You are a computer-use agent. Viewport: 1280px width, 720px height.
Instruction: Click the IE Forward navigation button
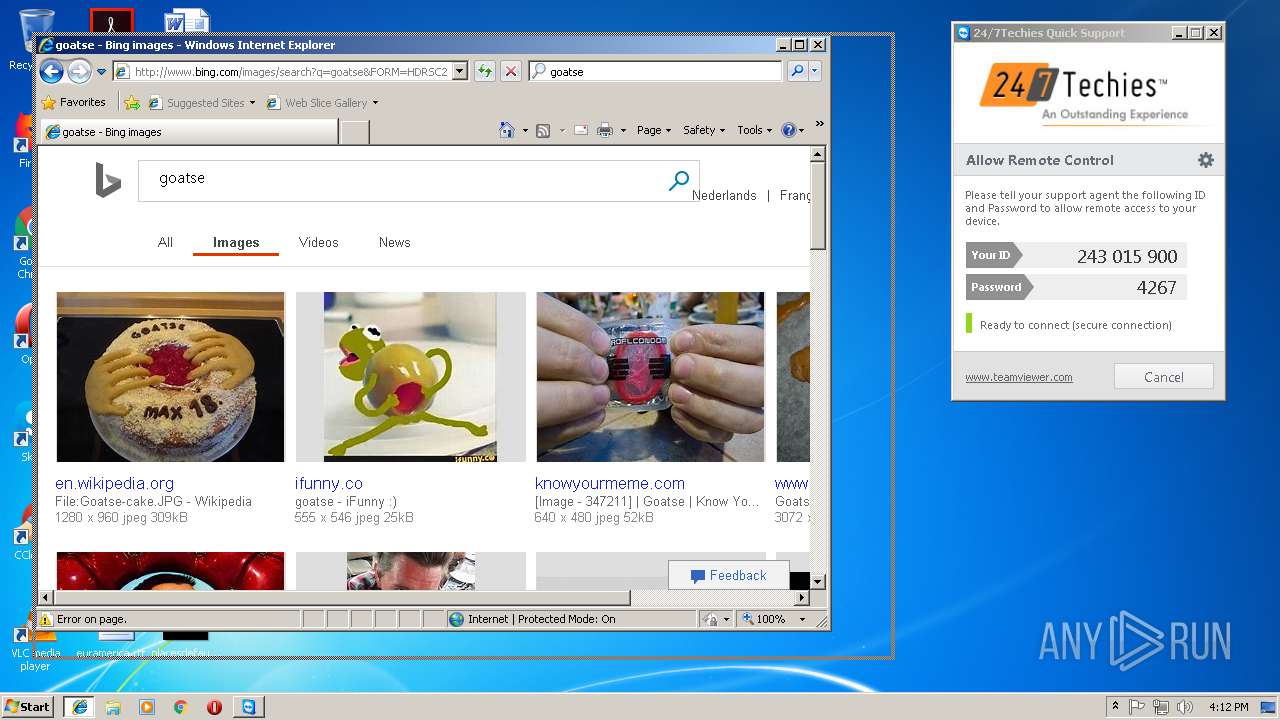79,71
